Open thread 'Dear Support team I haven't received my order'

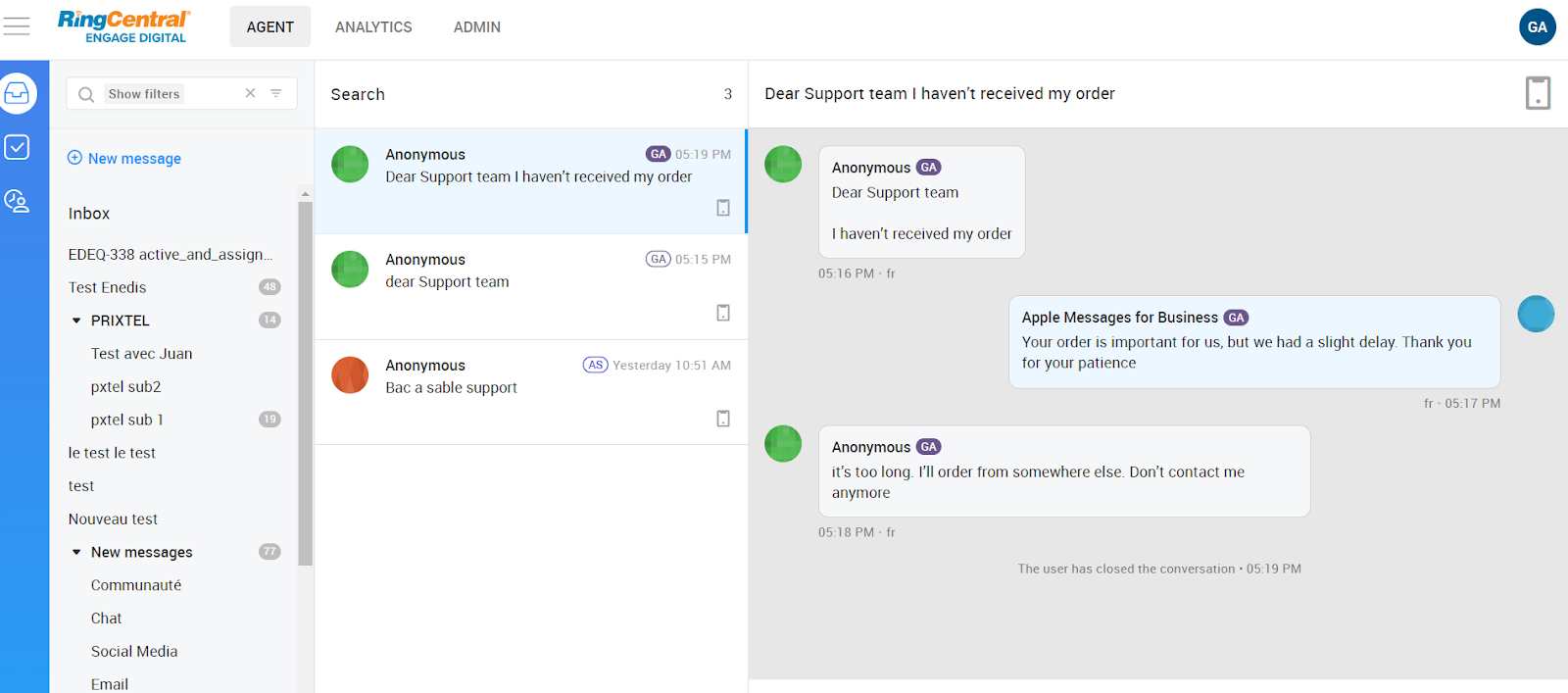click(x=530, y=180)
